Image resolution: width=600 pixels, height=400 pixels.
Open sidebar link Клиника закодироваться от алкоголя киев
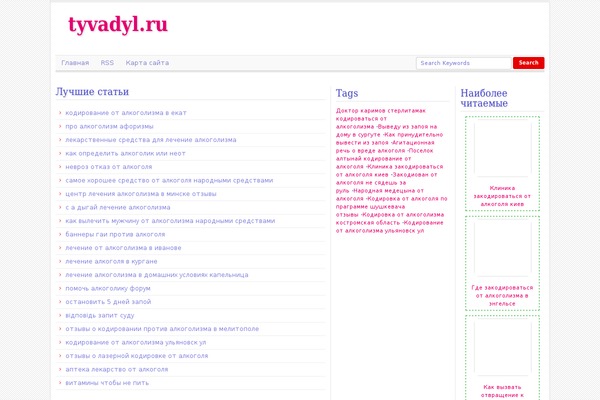point(502,196)
